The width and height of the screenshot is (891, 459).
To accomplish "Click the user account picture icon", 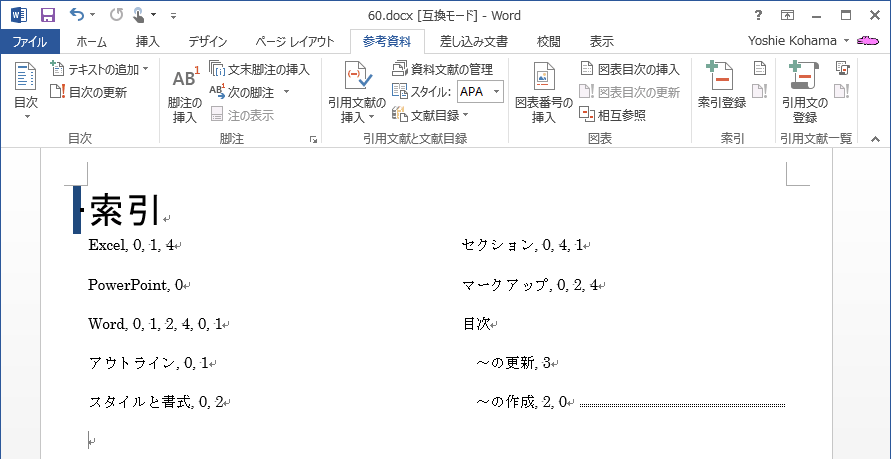I will (868, 41).
